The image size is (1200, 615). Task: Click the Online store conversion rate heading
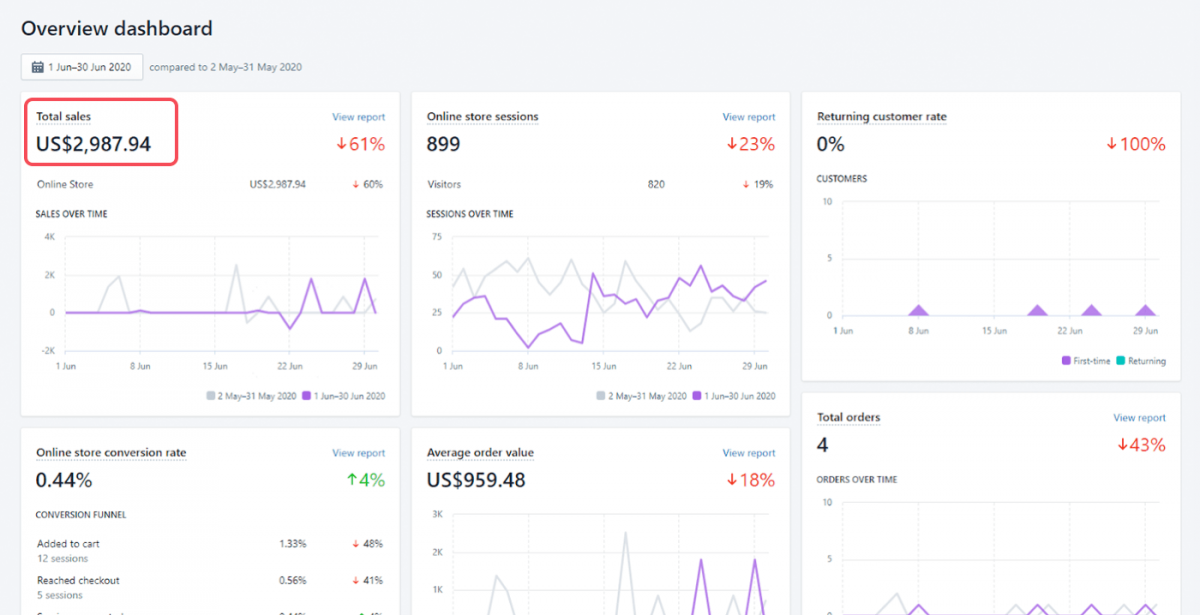(x=111, y=453)
